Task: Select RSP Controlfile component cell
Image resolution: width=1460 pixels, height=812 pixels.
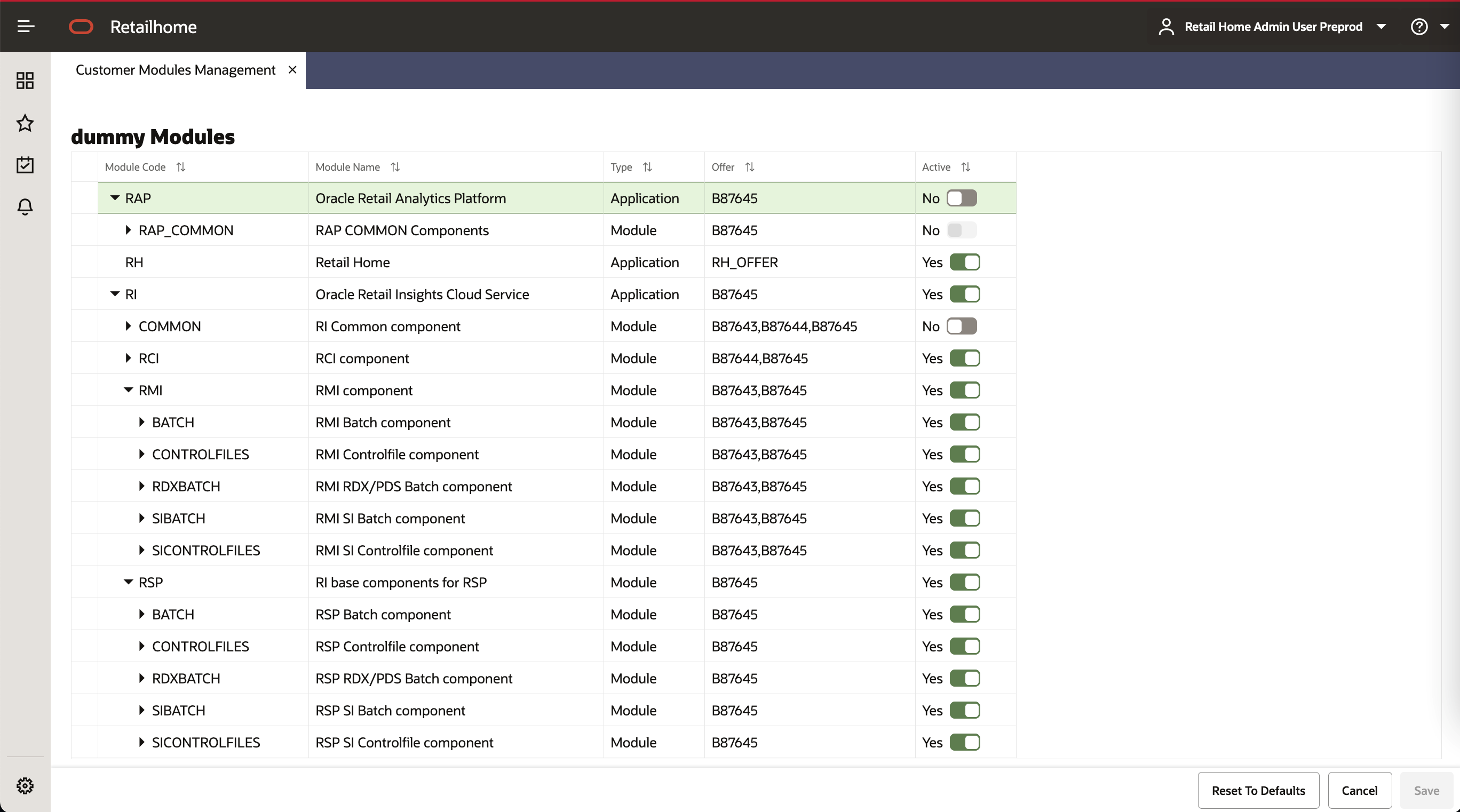Action: [x=456, y=647]
